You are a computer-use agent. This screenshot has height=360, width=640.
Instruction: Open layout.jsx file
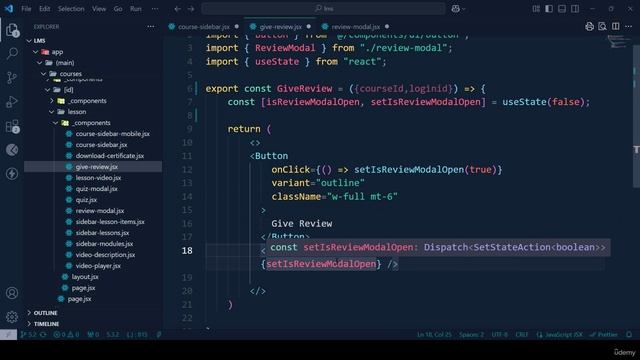tap(84, 277)
